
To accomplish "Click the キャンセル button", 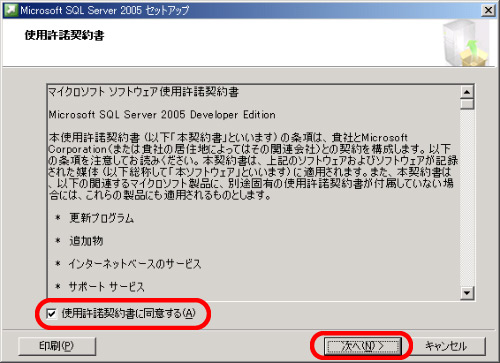I will (446, 346).
